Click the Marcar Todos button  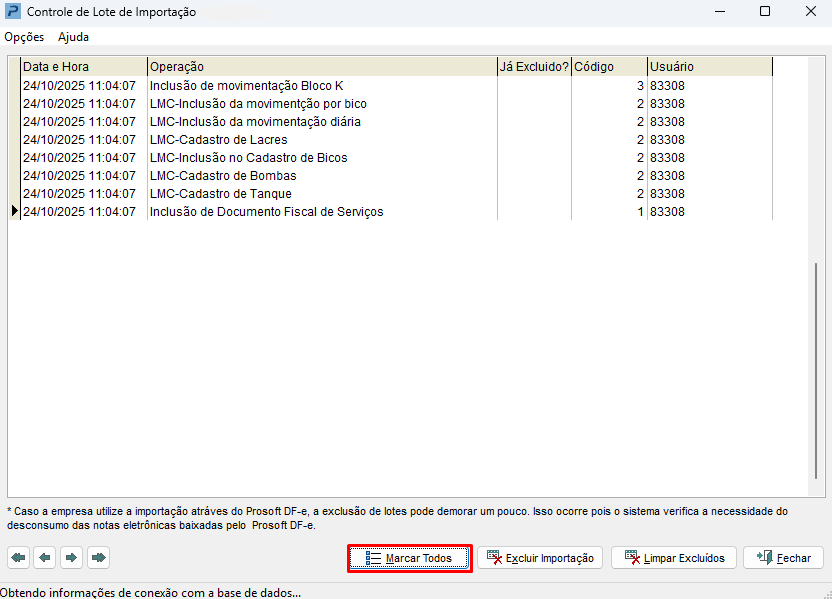409,558
